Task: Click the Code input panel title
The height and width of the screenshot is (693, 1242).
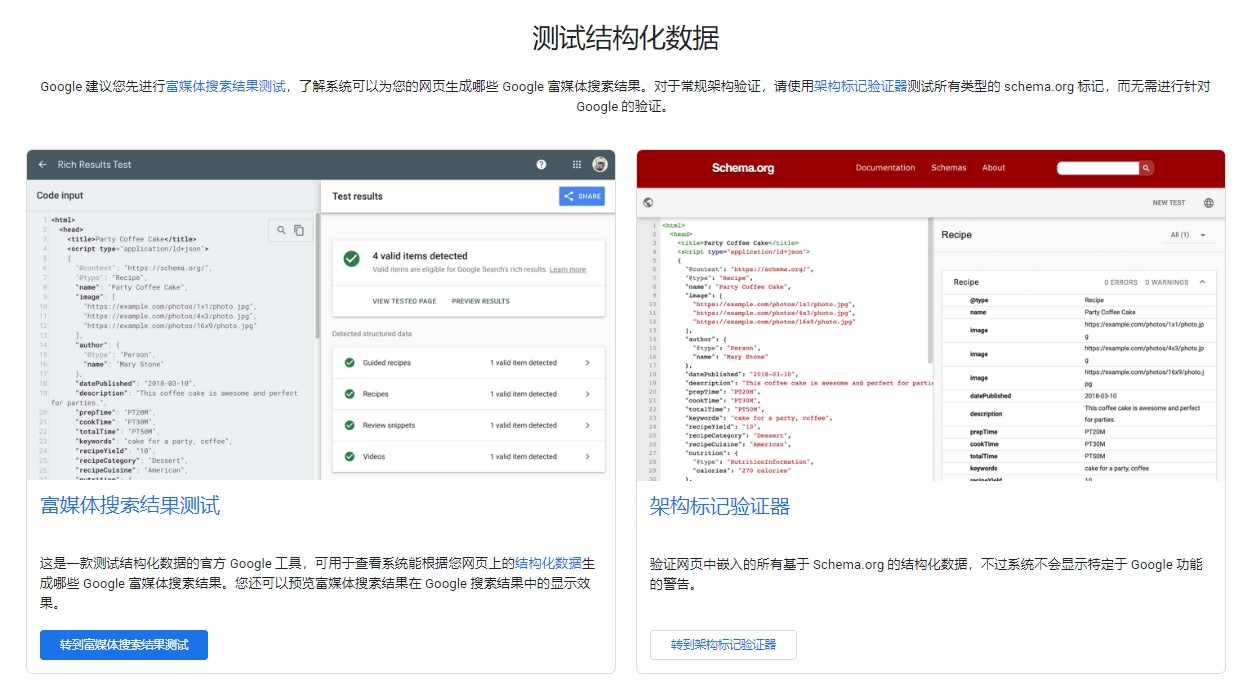Action: (x=60, y=195)
